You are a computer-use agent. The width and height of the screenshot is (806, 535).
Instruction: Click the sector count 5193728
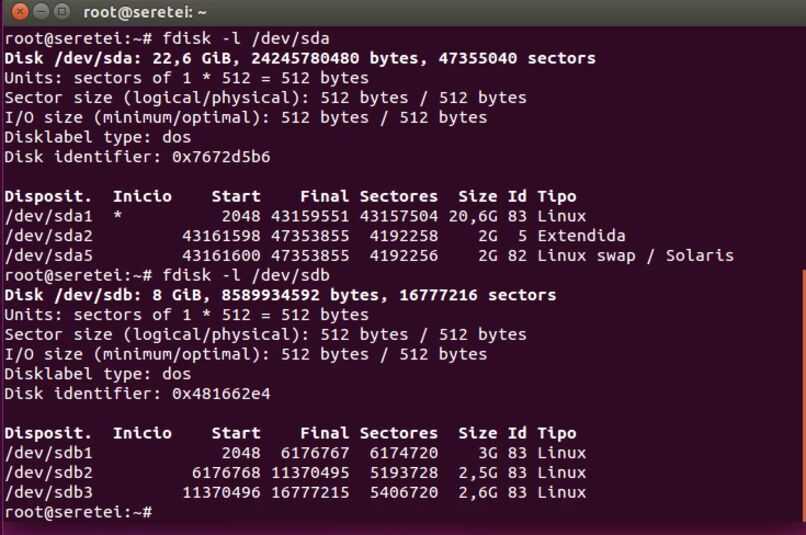pos(404,473)
